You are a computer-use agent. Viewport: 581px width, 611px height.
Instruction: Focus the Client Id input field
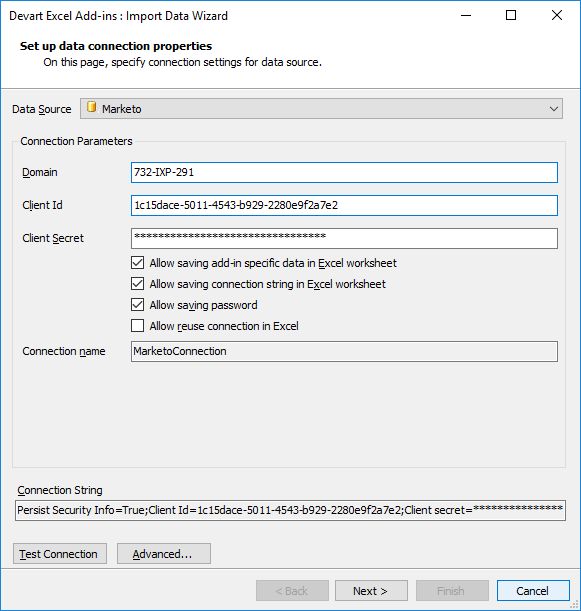344,205
